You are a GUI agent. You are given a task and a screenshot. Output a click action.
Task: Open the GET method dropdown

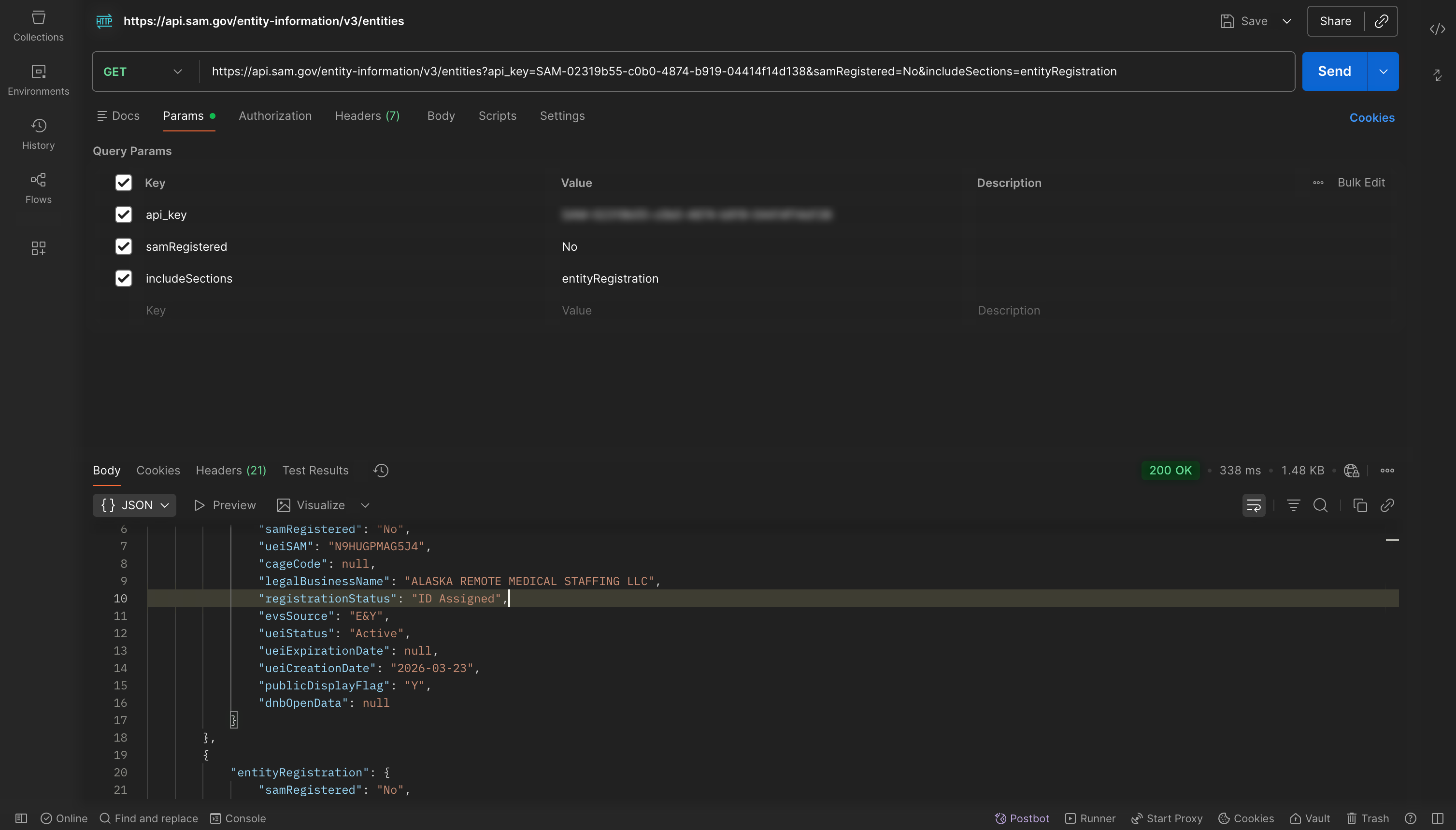point(143,72)
